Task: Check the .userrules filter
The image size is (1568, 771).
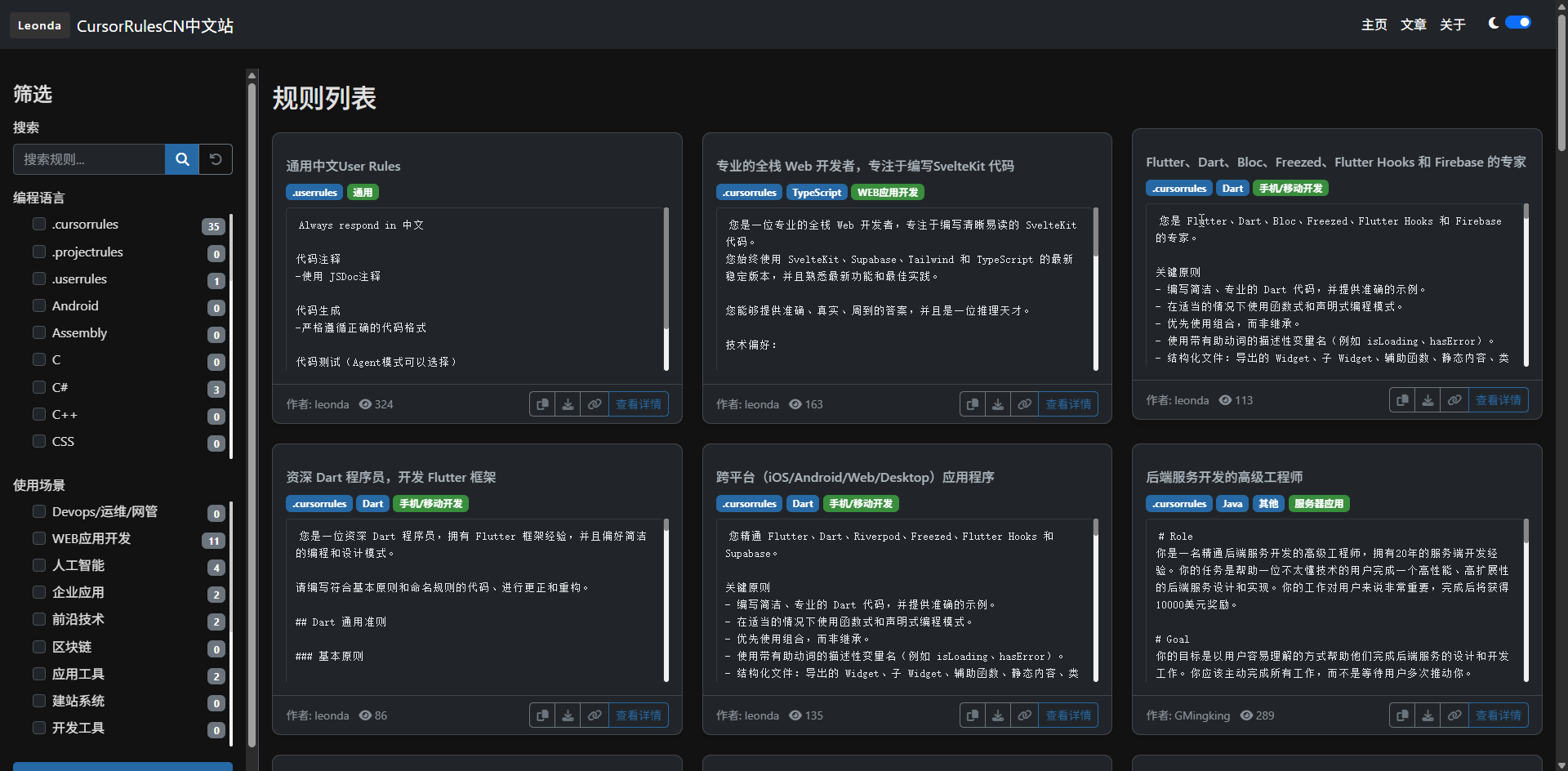Action: (x=39, y=279)
